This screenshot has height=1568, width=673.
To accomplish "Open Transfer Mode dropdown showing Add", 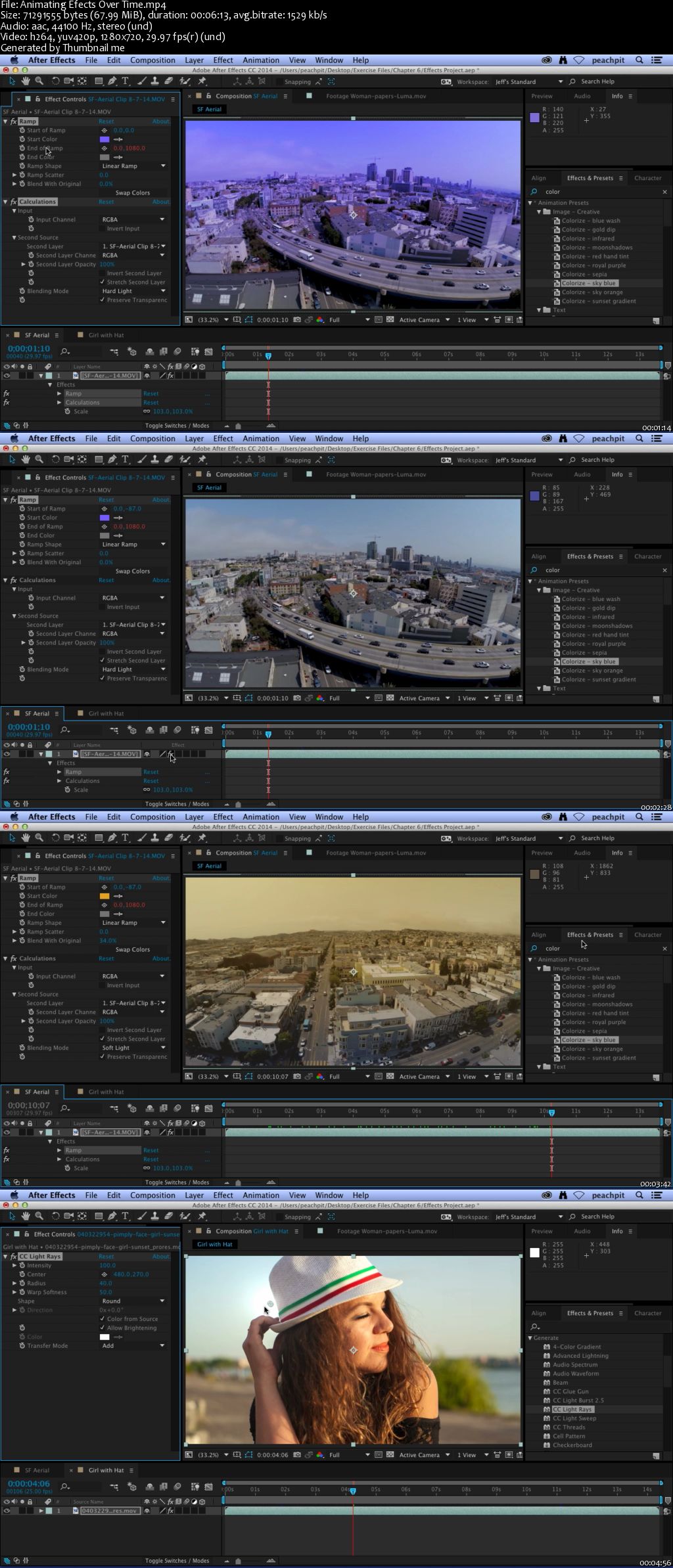I will click(133, 1345).
